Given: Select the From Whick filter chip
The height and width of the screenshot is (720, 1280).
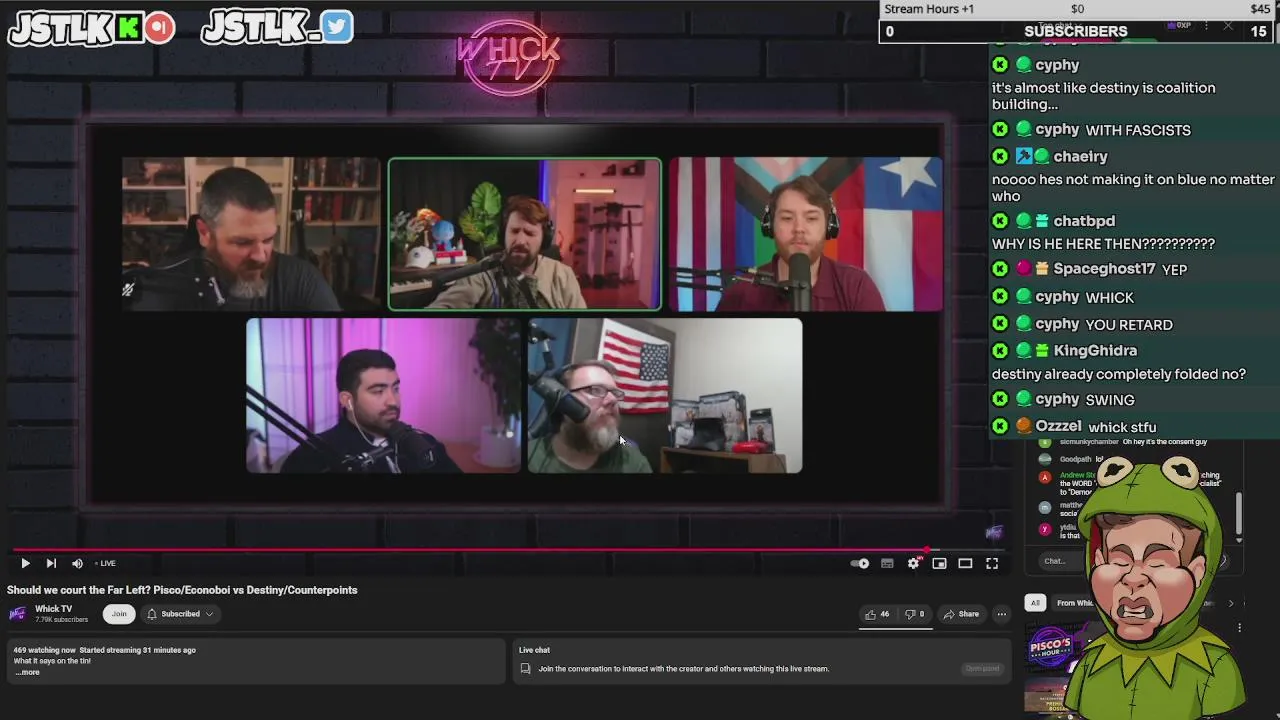Looking at the screenshot, I should coord(1075,603).
